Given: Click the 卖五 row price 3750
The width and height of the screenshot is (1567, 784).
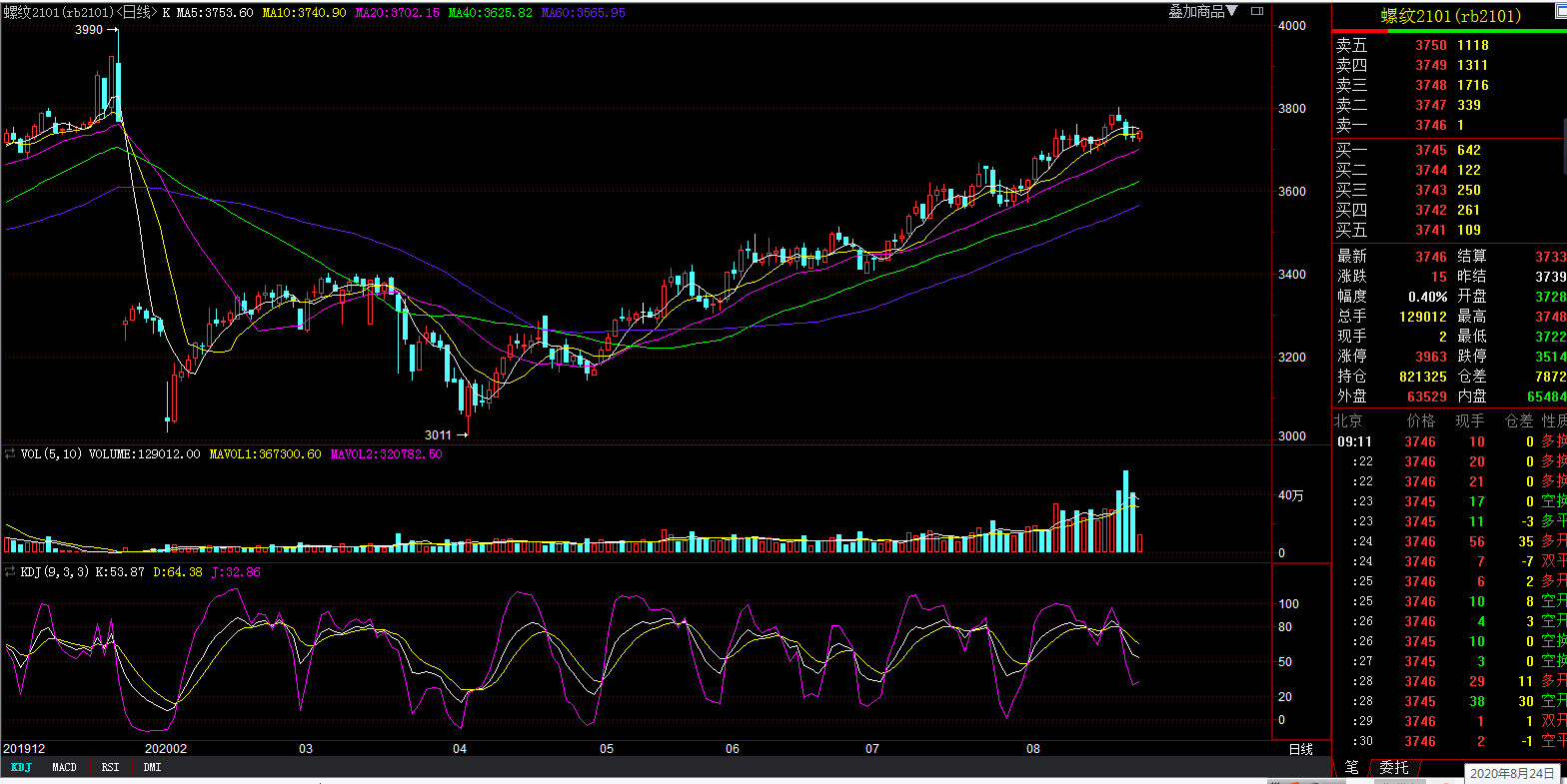Looking at the screenshot, I should coord(1430,45).
